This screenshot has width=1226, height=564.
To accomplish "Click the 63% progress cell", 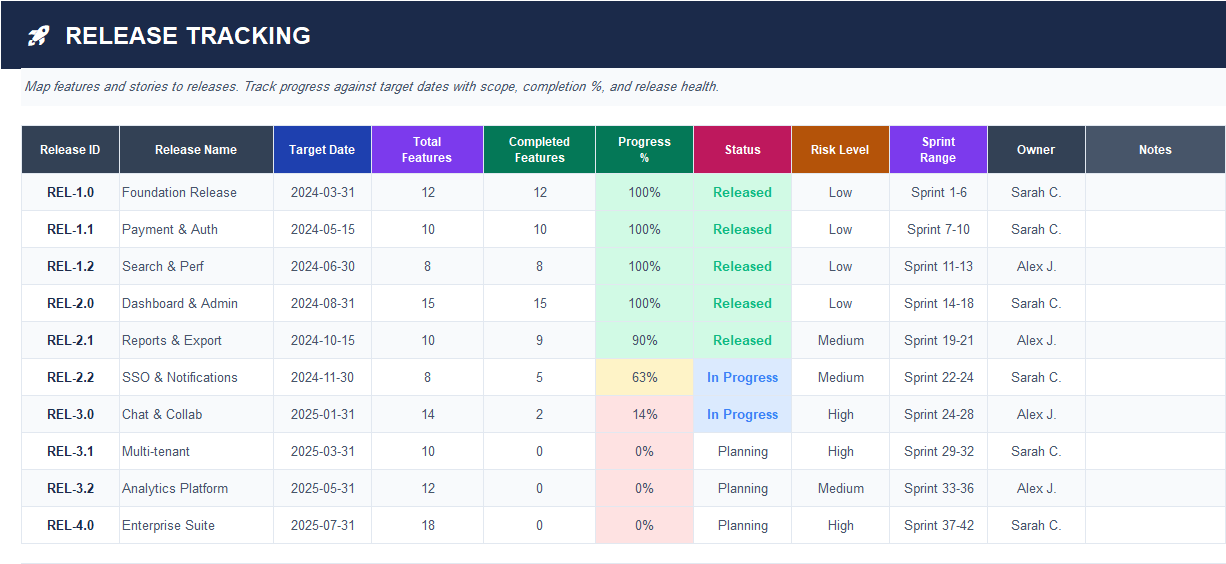I will pyautogui.click(x=644, y=377).
